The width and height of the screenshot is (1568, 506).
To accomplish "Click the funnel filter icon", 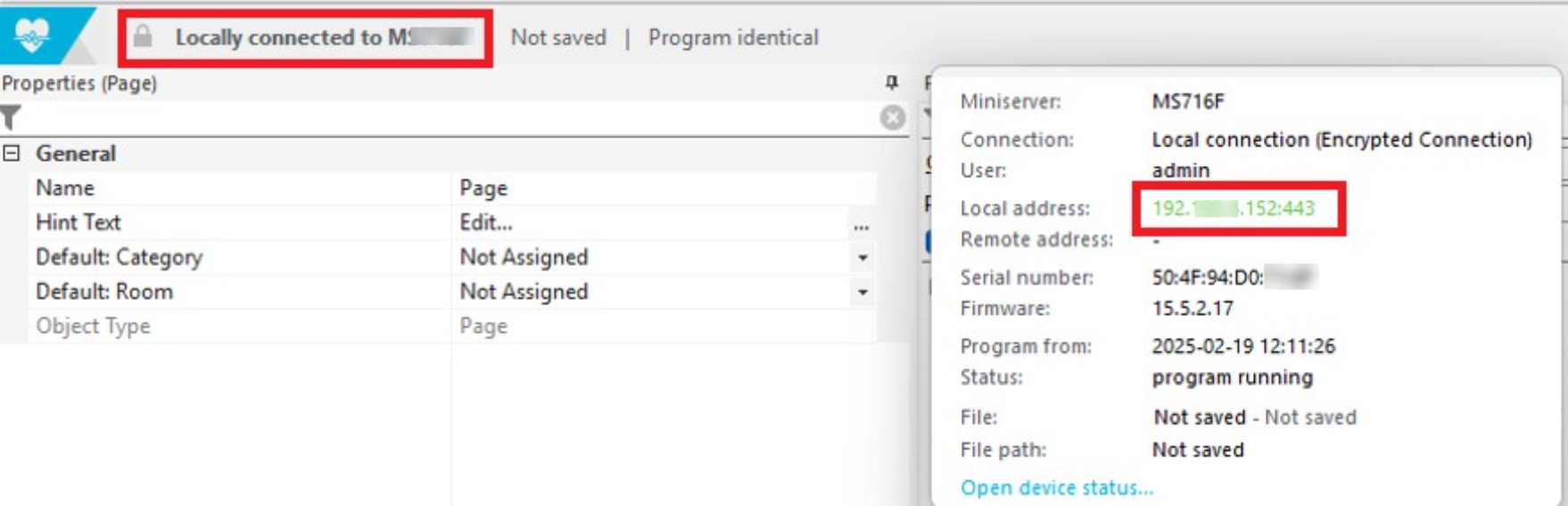I will click(11, 118).
